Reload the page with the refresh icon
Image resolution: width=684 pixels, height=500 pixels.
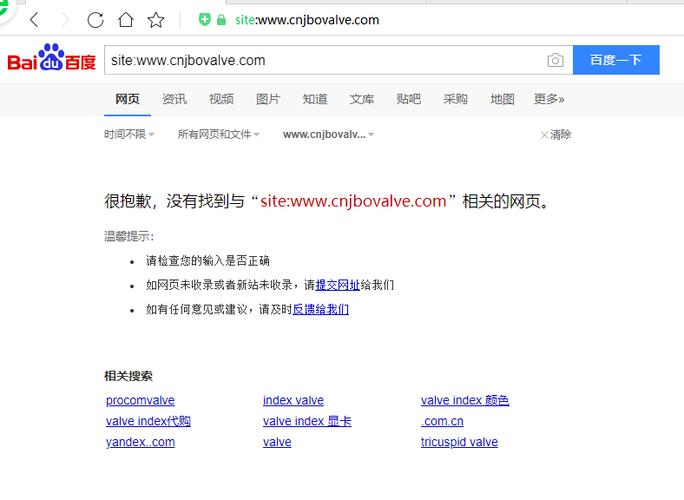95,20
